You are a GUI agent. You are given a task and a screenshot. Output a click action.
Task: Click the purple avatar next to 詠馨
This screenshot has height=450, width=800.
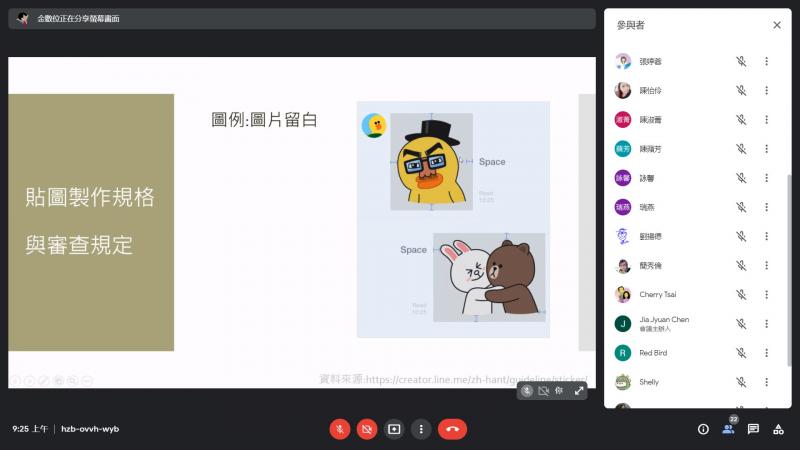coord(623,178)
